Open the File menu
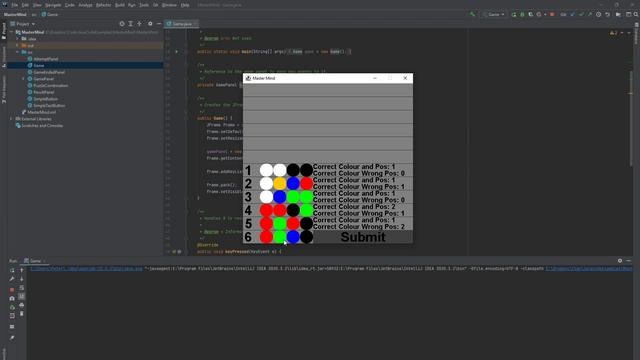Screen dimensions: 640x360 point(15,5)
